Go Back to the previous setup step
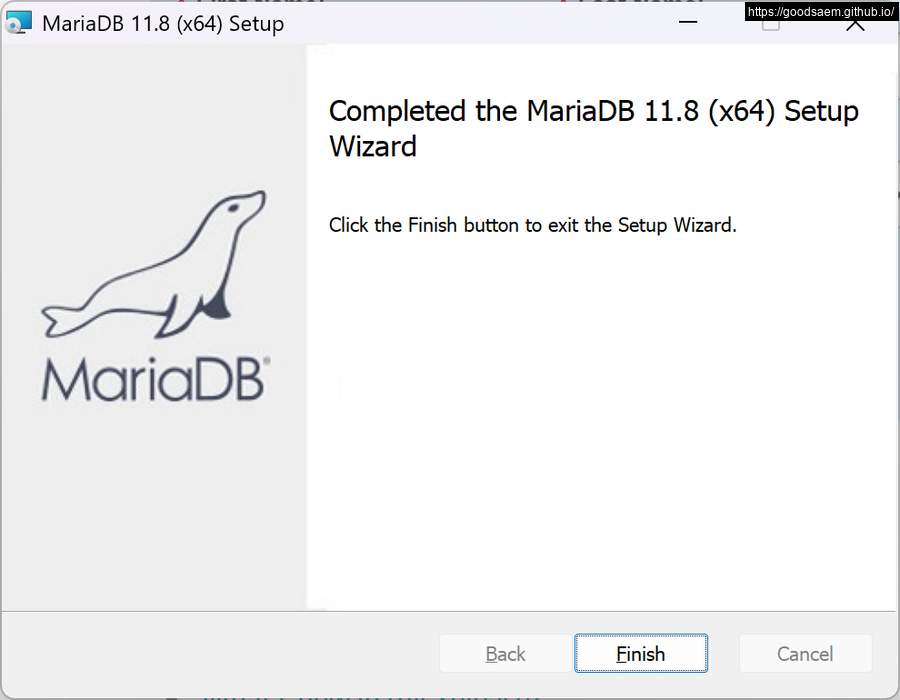Image resolution: width=900 pixels, height=700 pixels. tap(505, 653)
